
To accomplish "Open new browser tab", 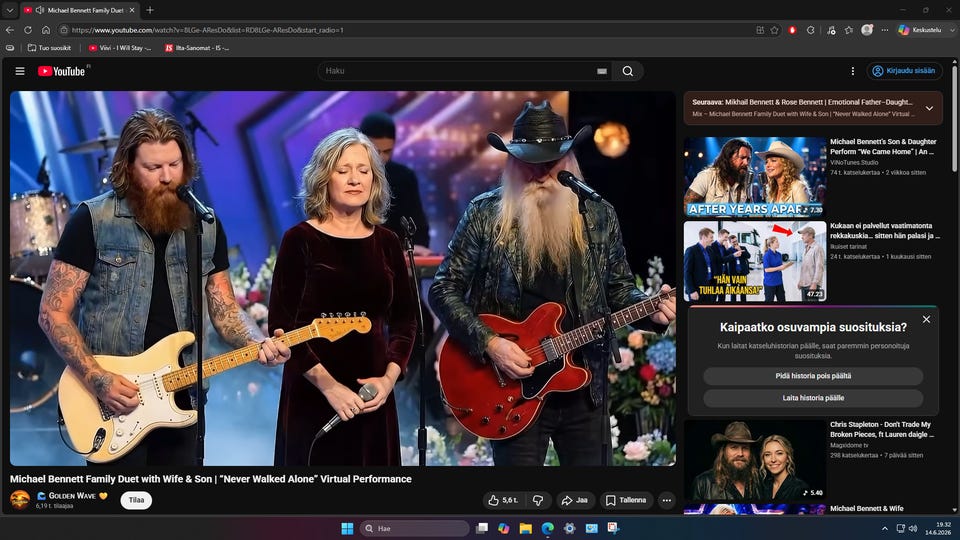I will click(150, 10).
